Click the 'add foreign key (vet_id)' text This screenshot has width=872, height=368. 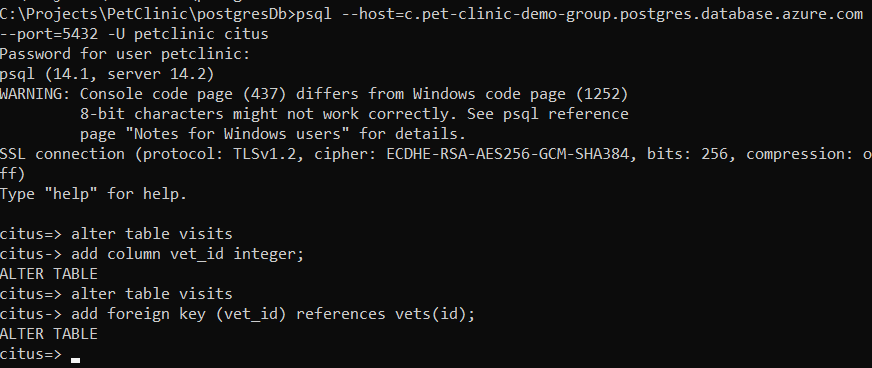(x=179, y=314)
